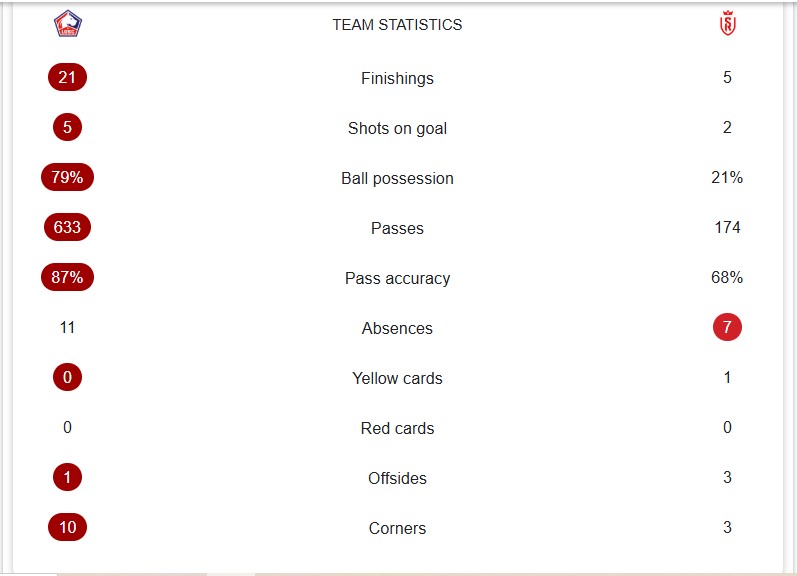Click the Lille LOSC club crest

pyautogui.click(x=68, y=24)
